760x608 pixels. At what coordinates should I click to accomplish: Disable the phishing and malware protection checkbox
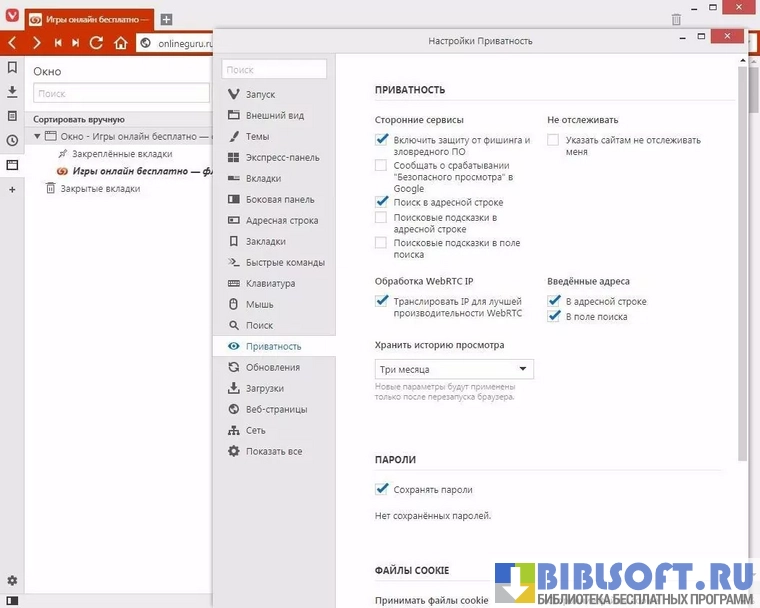pyautogui.click(x=381, y=140)
